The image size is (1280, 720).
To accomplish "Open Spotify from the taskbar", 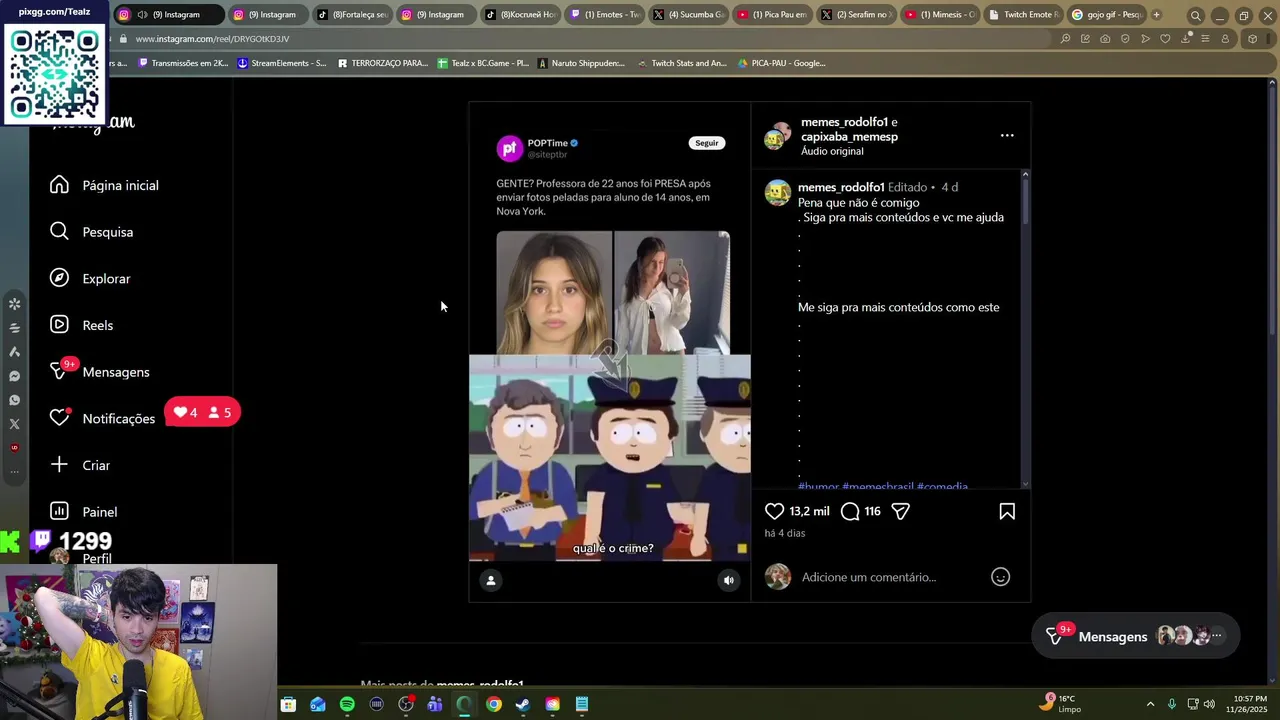I will [x=347, y=704].
